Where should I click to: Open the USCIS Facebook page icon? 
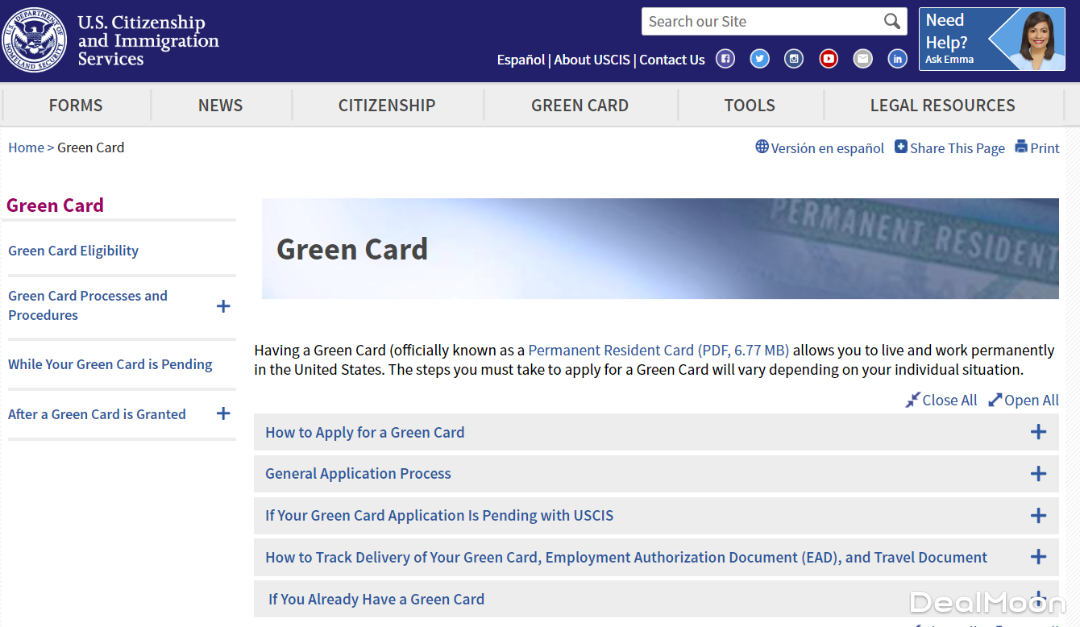point(725,59)
